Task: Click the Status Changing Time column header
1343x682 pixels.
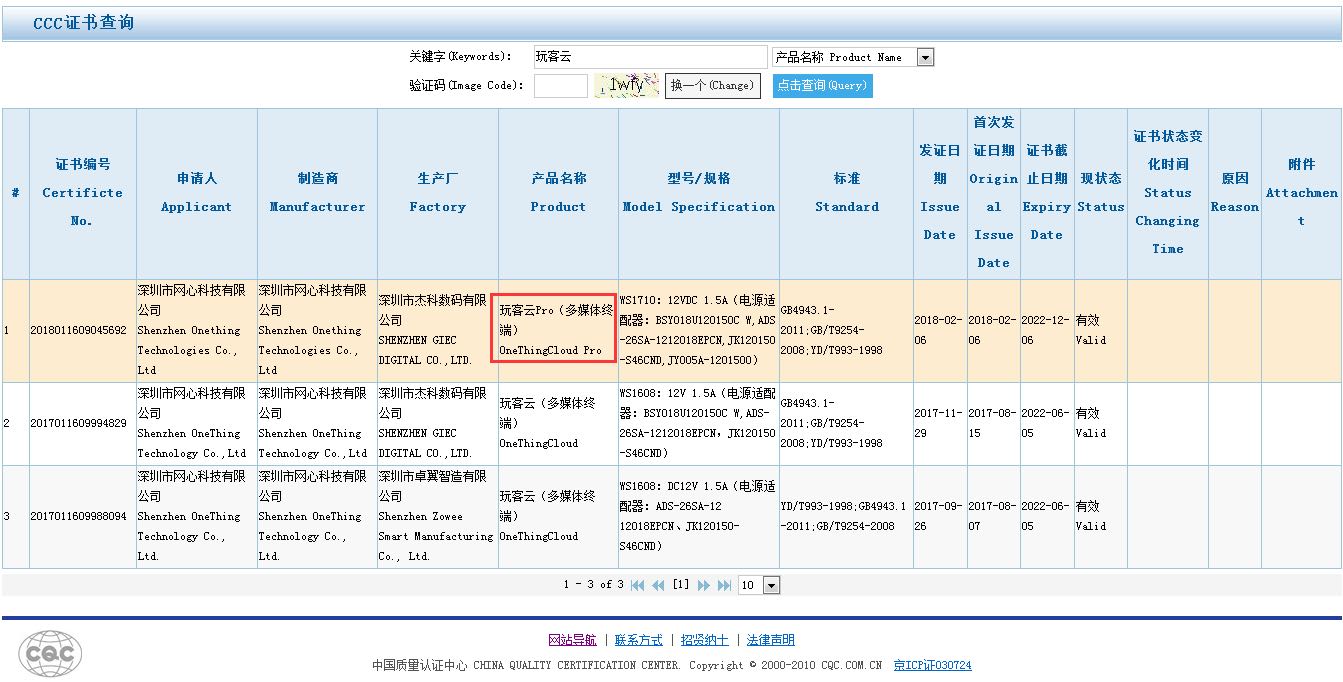Action: [1167, 193]
